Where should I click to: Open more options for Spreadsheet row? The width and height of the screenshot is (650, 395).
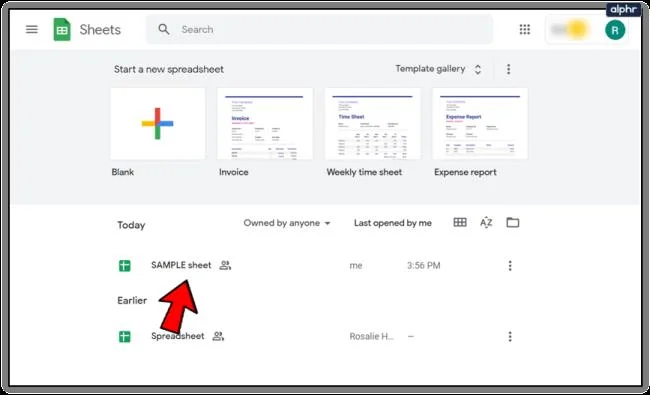[510, 337]
